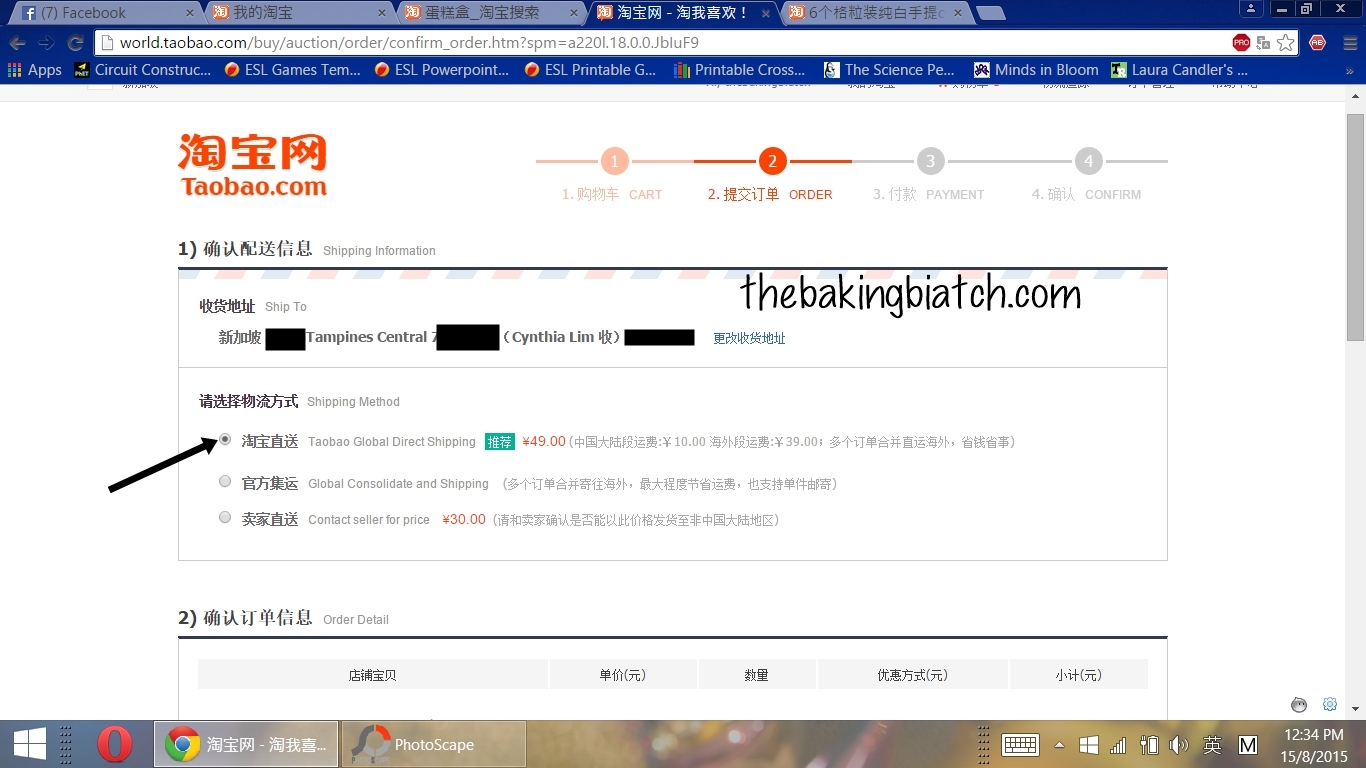Select Contact seller for price option
This screenshot has width=1366, height=768.
[225, 517]
